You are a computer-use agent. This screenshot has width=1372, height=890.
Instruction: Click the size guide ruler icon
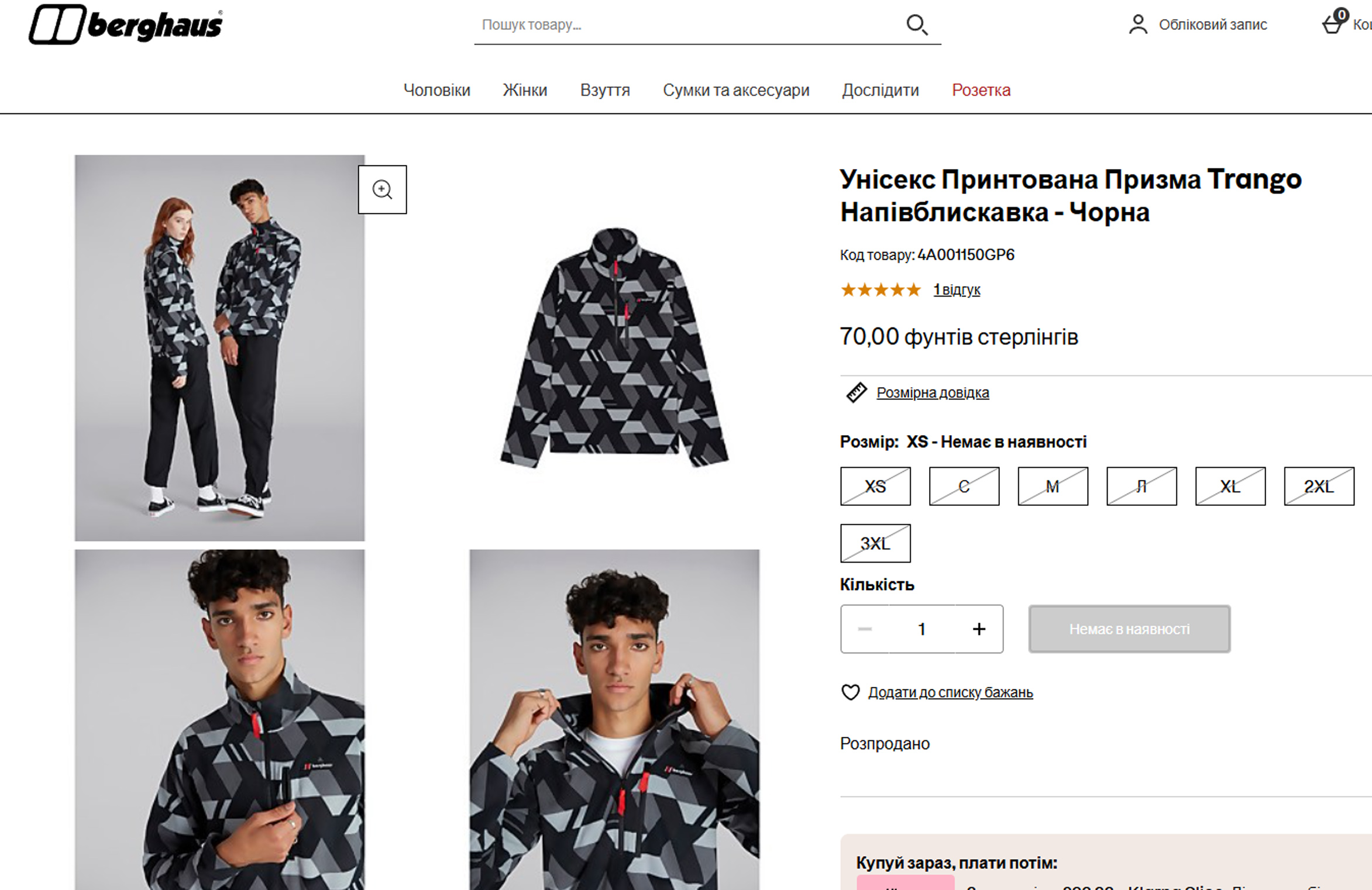[x=856, y=392]
